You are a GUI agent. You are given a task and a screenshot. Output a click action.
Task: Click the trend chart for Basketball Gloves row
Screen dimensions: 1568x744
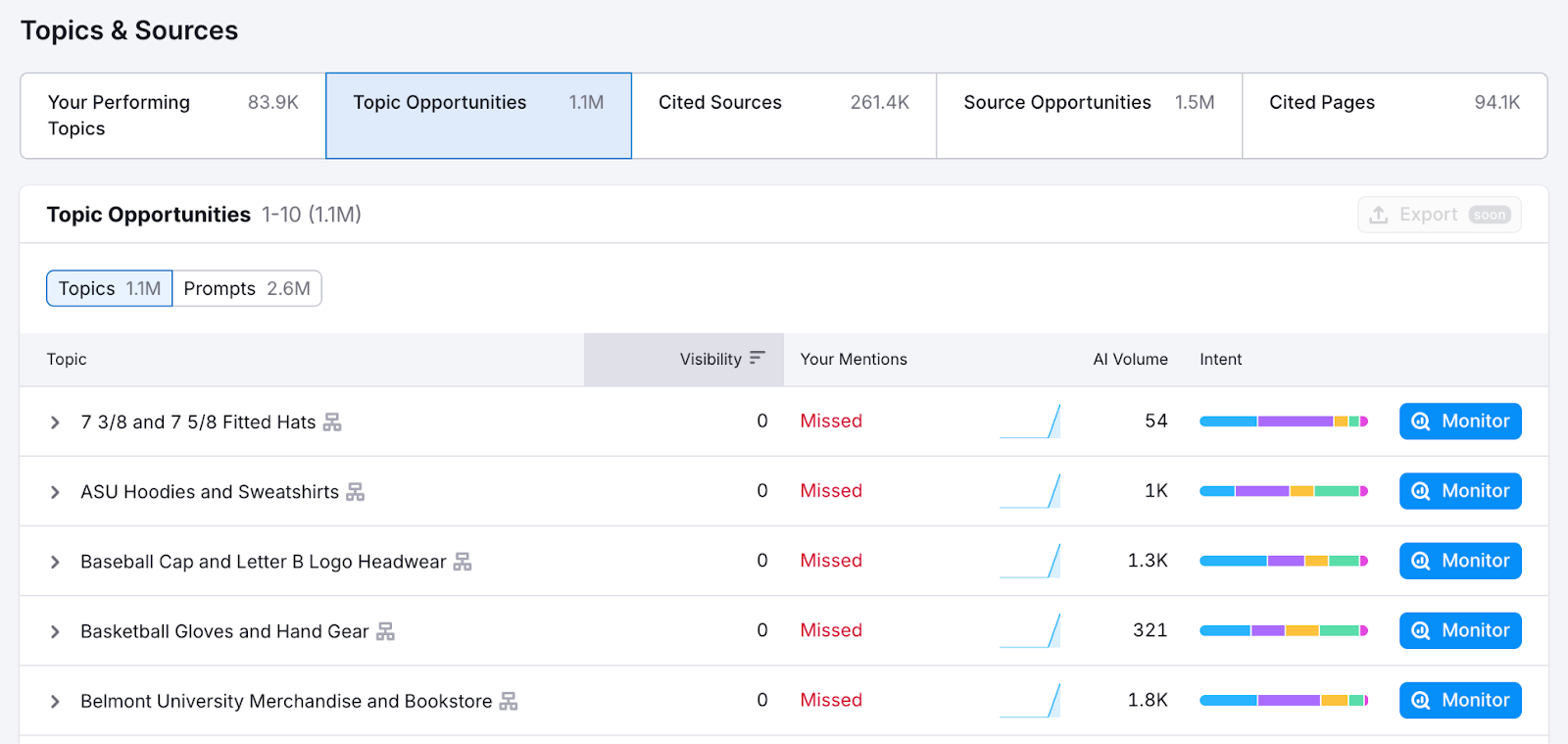coord(1030,630)
